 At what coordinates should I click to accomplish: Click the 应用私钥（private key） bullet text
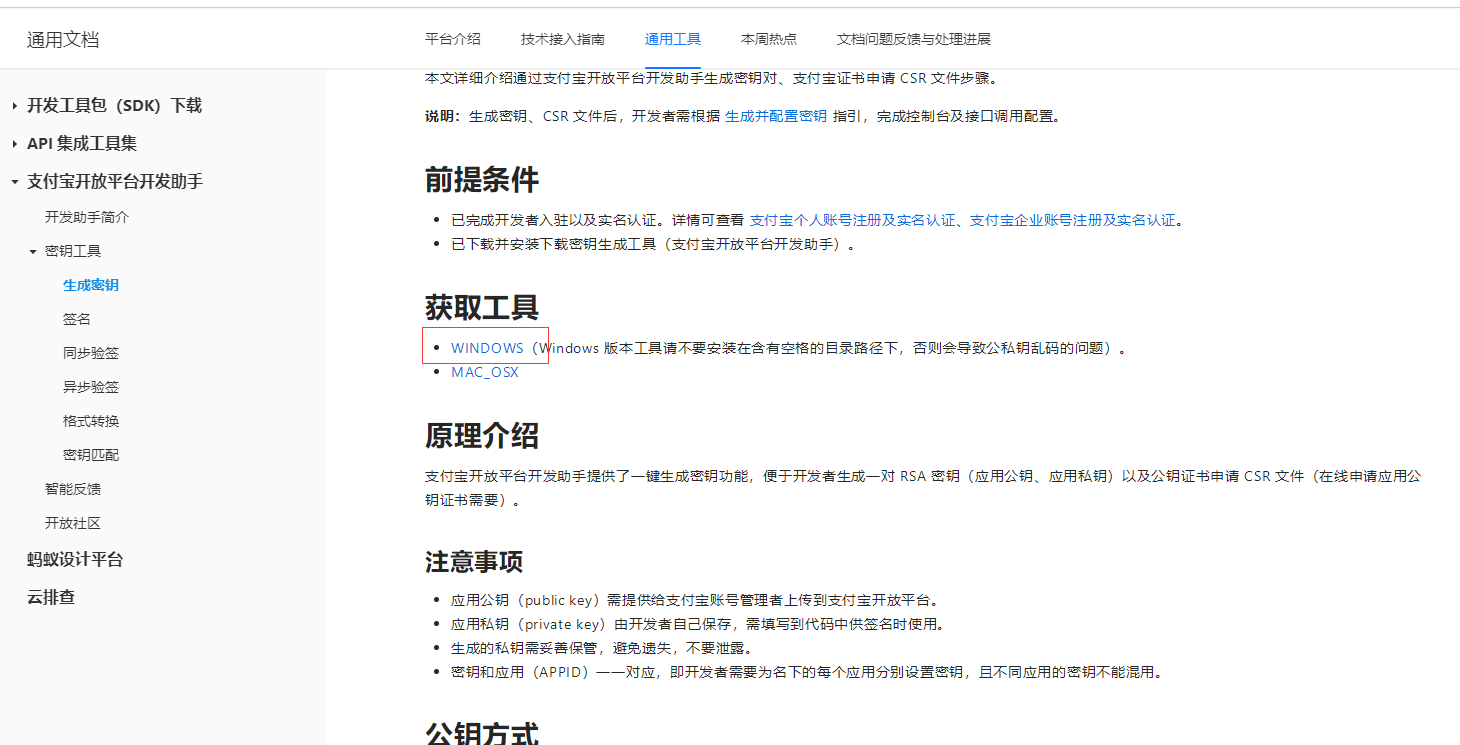pyautogui.click(x=698, y=624)
